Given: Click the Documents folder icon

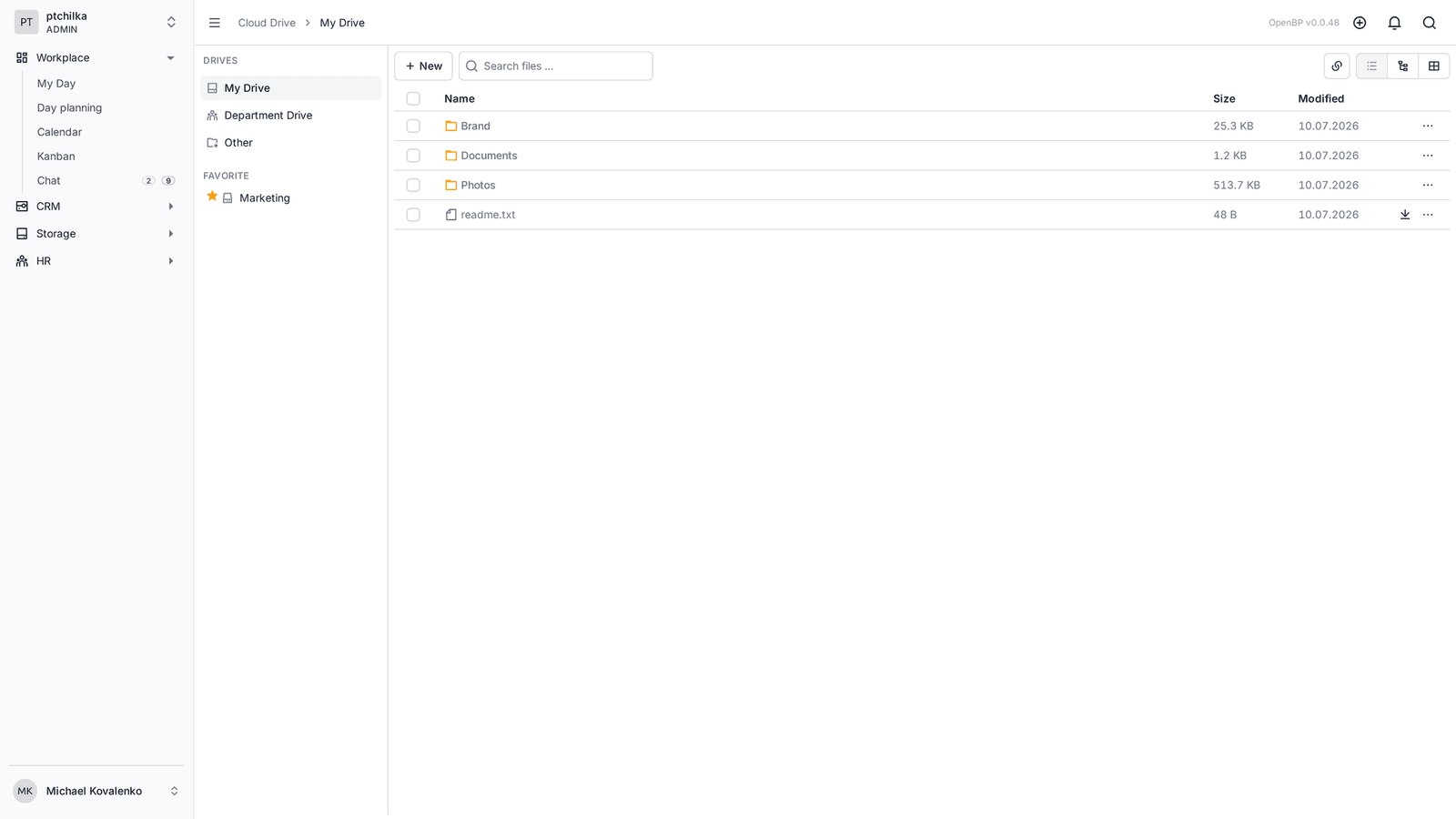Looking at the screenshot, I should [450, 156].
